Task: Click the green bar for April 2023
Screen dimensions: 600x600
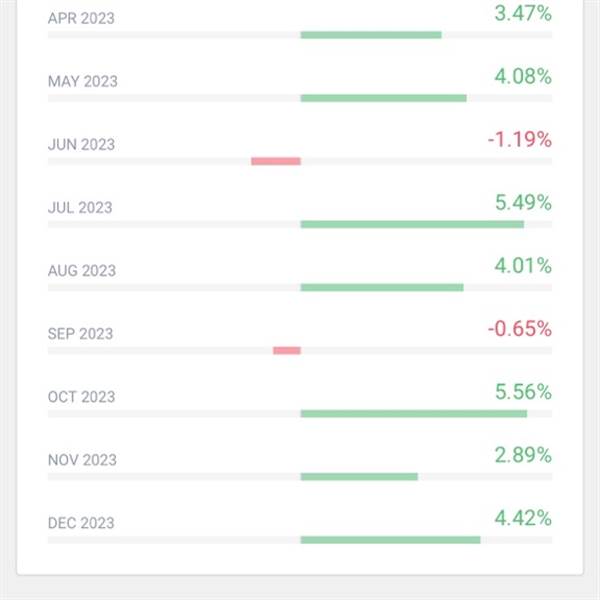Action: [371, 35]
